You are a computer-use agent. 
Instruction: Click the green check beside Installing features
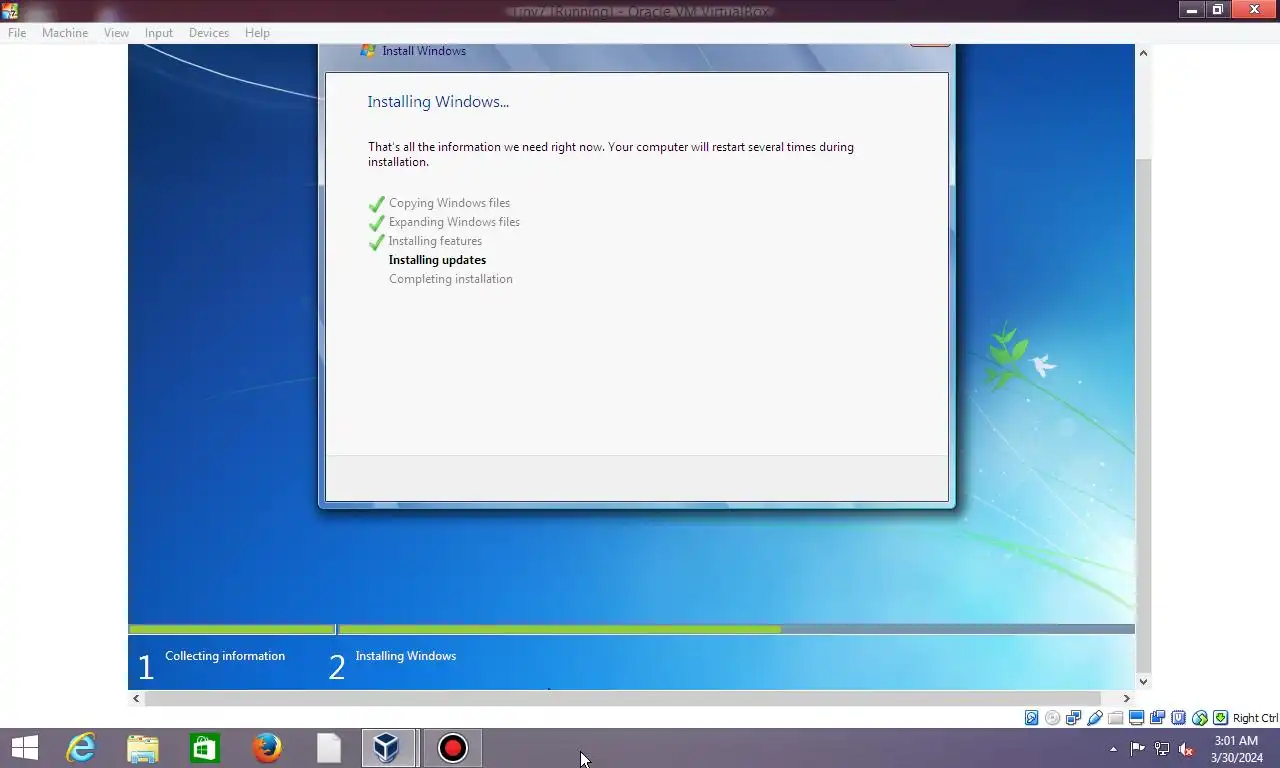click(377, 242)
